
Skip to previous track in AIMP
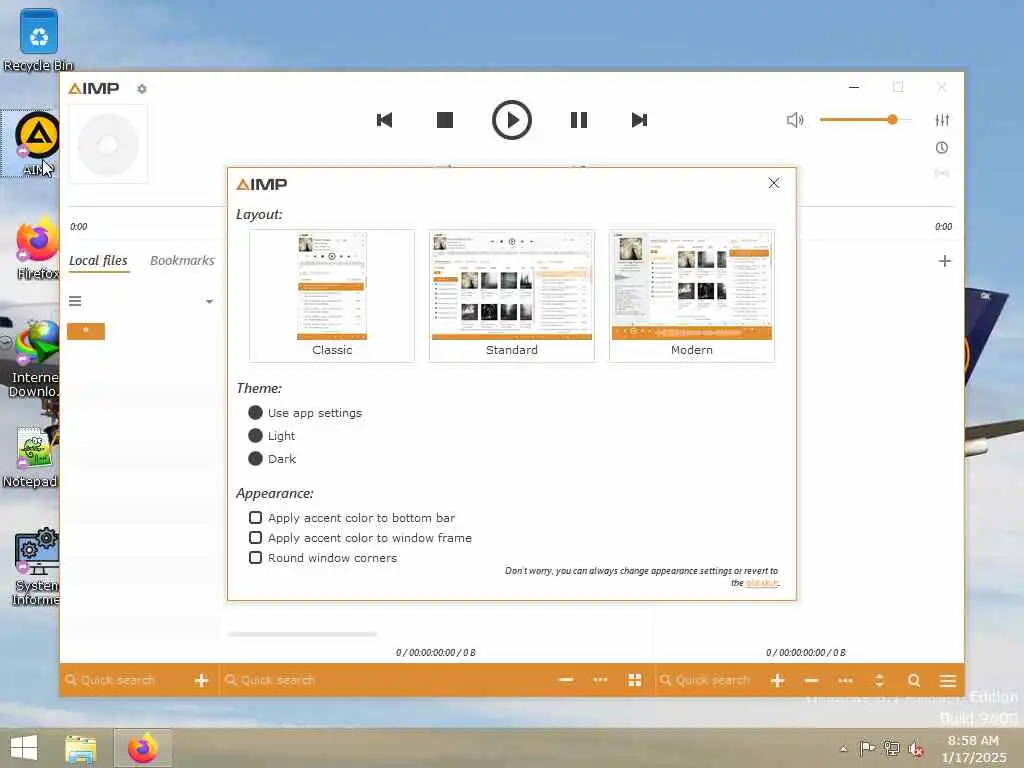click(x=384, y=120)
